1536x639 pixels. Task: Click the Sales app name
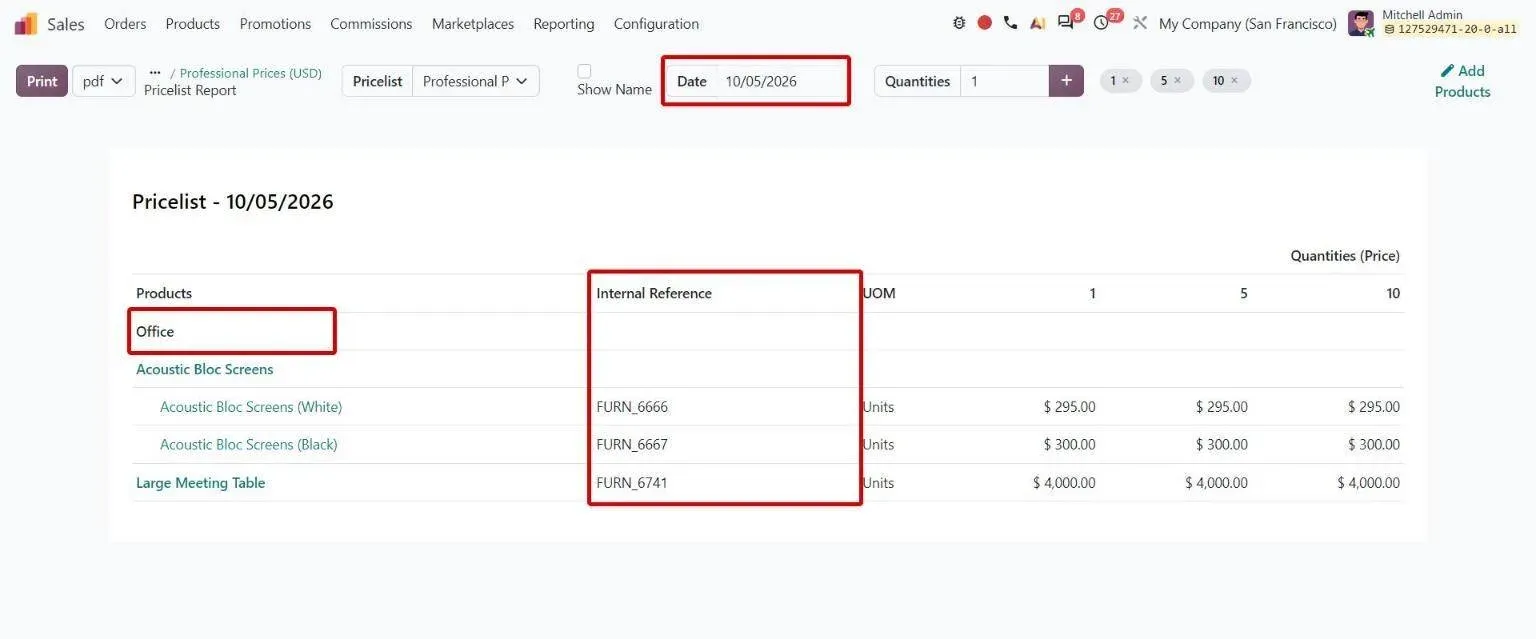pyautogui.click(x=66, y=23)
